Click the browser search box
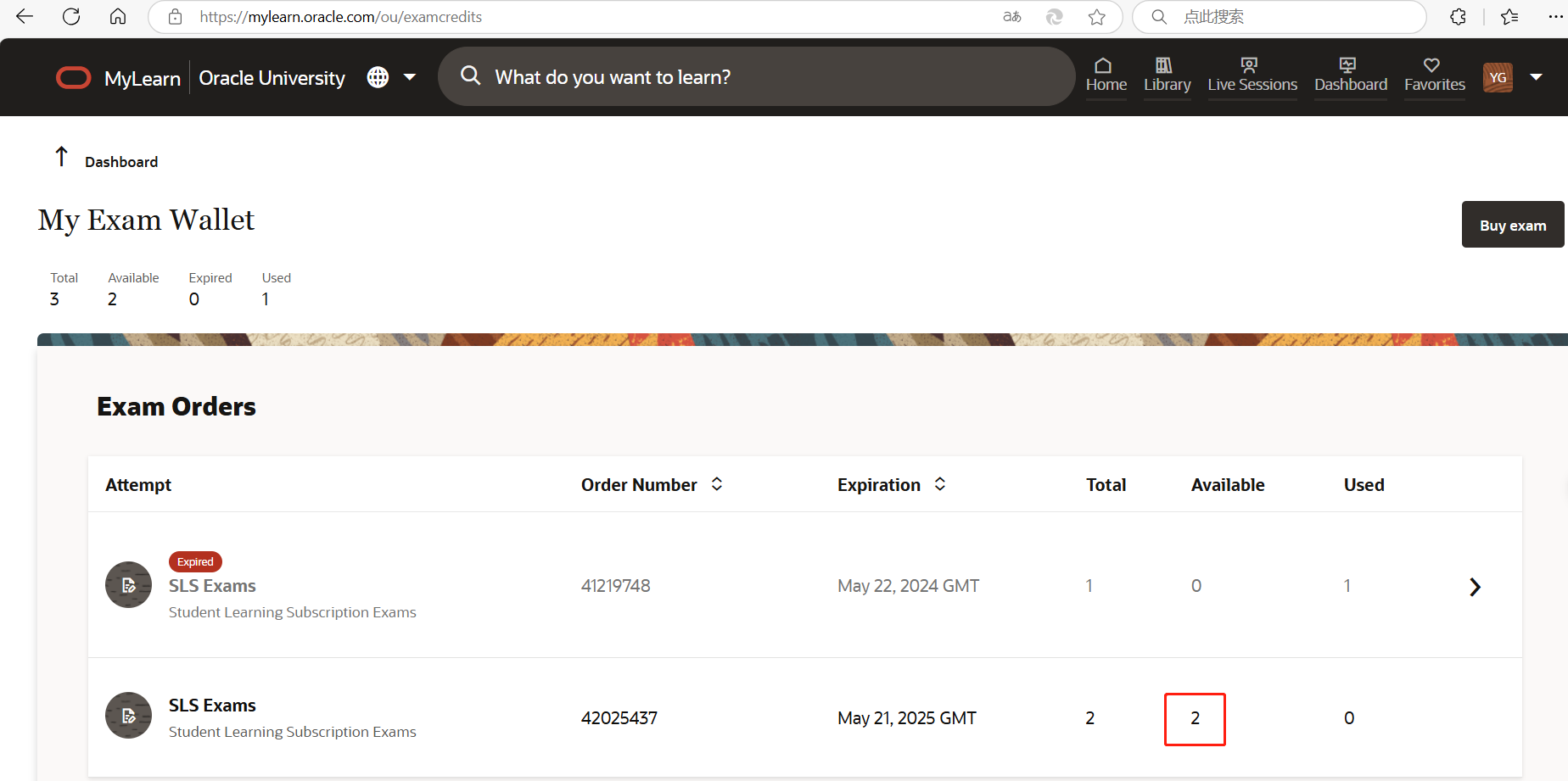Image resolution: width=1568 pixels, height=781 pixels. [x=1280, y=17]
